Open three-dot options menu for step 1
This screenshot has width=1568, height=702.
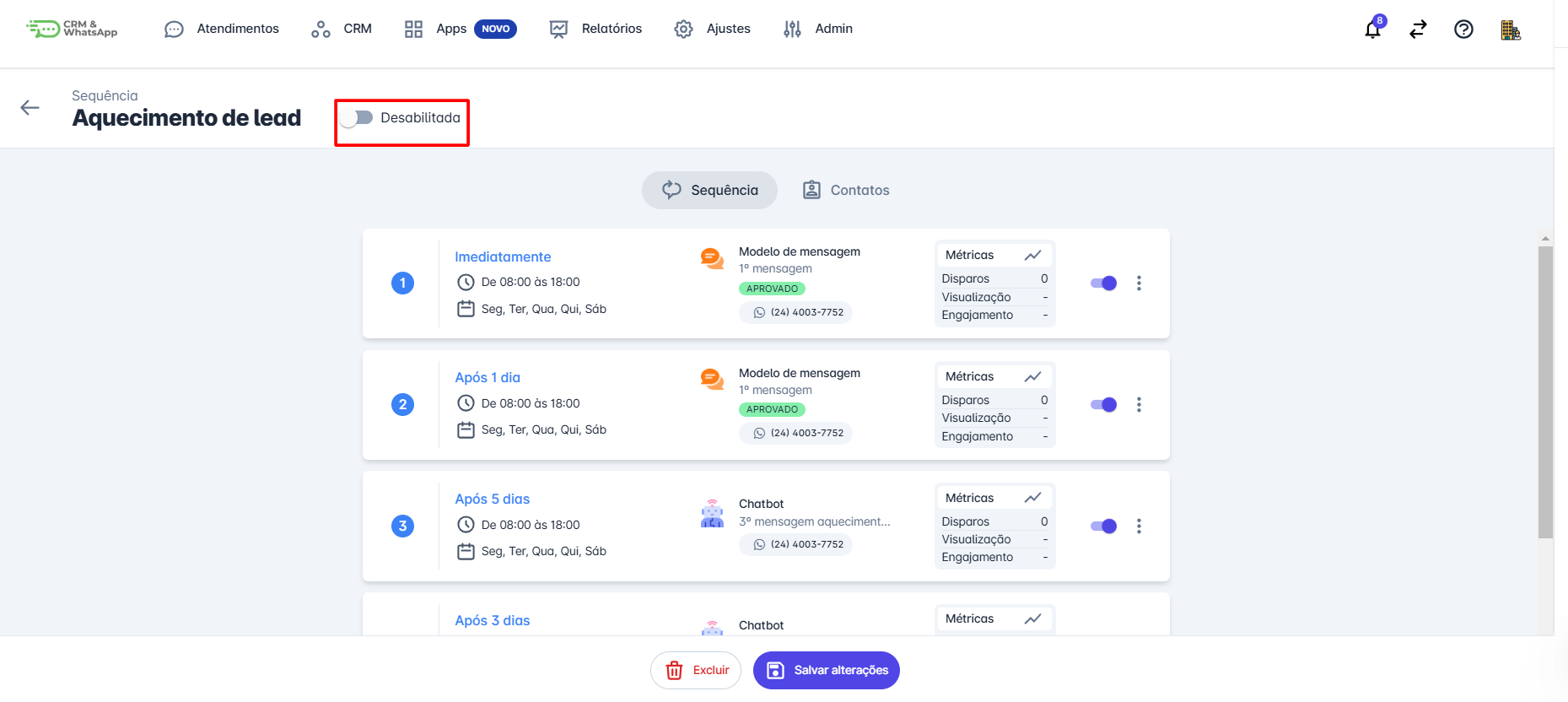pos(1139,283)
